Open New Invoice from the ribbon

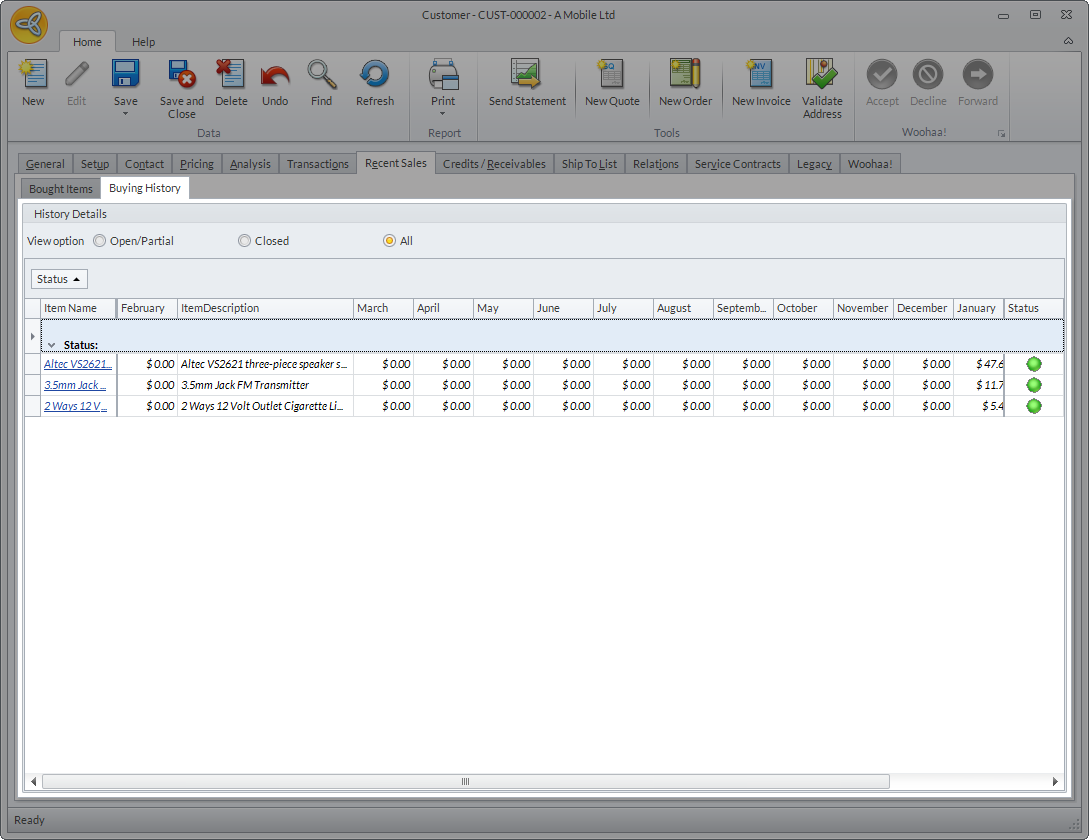760,76
